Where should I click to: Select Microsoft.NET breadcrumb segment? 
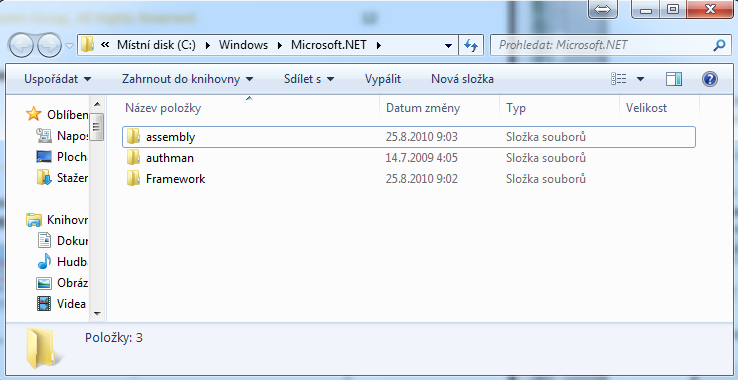coord(329,45)
